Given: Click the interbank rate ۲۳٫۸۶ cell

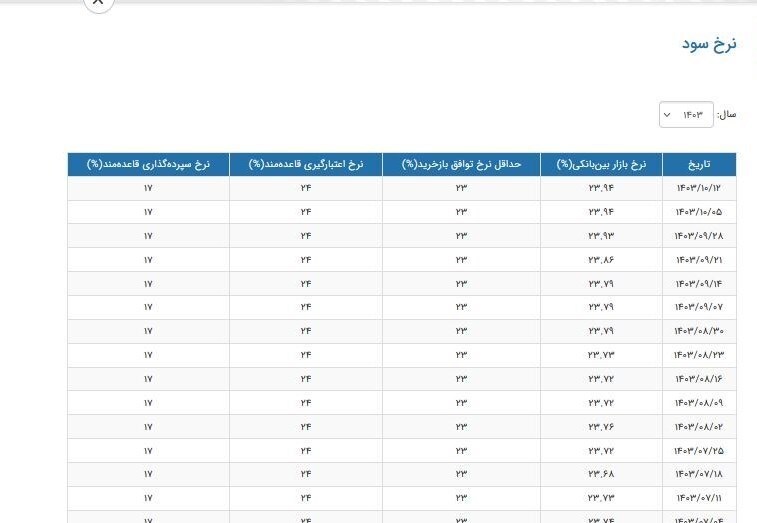Looking at the screenshot, I should [601, 260].
